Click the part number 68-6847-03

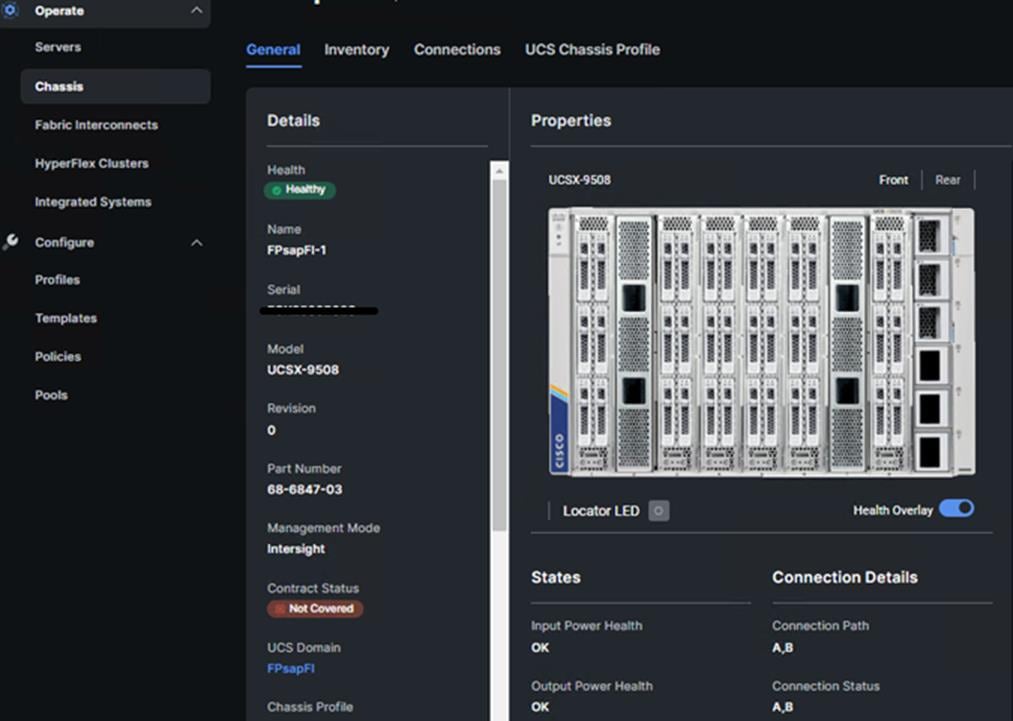[x=305, y=489]
